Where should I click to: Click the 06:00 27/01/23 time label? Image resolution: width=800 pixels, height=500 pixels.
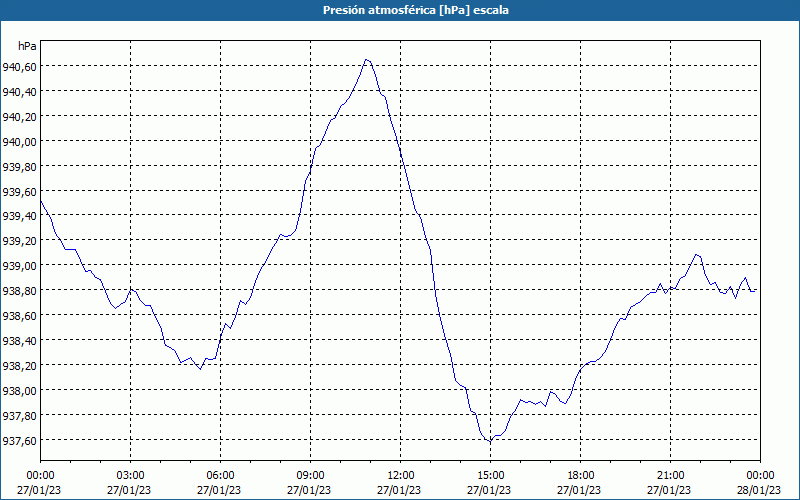[219, 483]
